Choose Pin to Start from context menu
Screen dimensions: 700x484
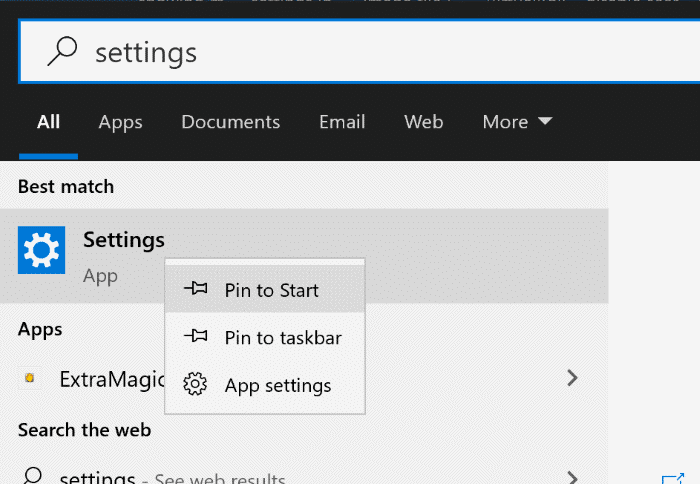tap(271, 290)
